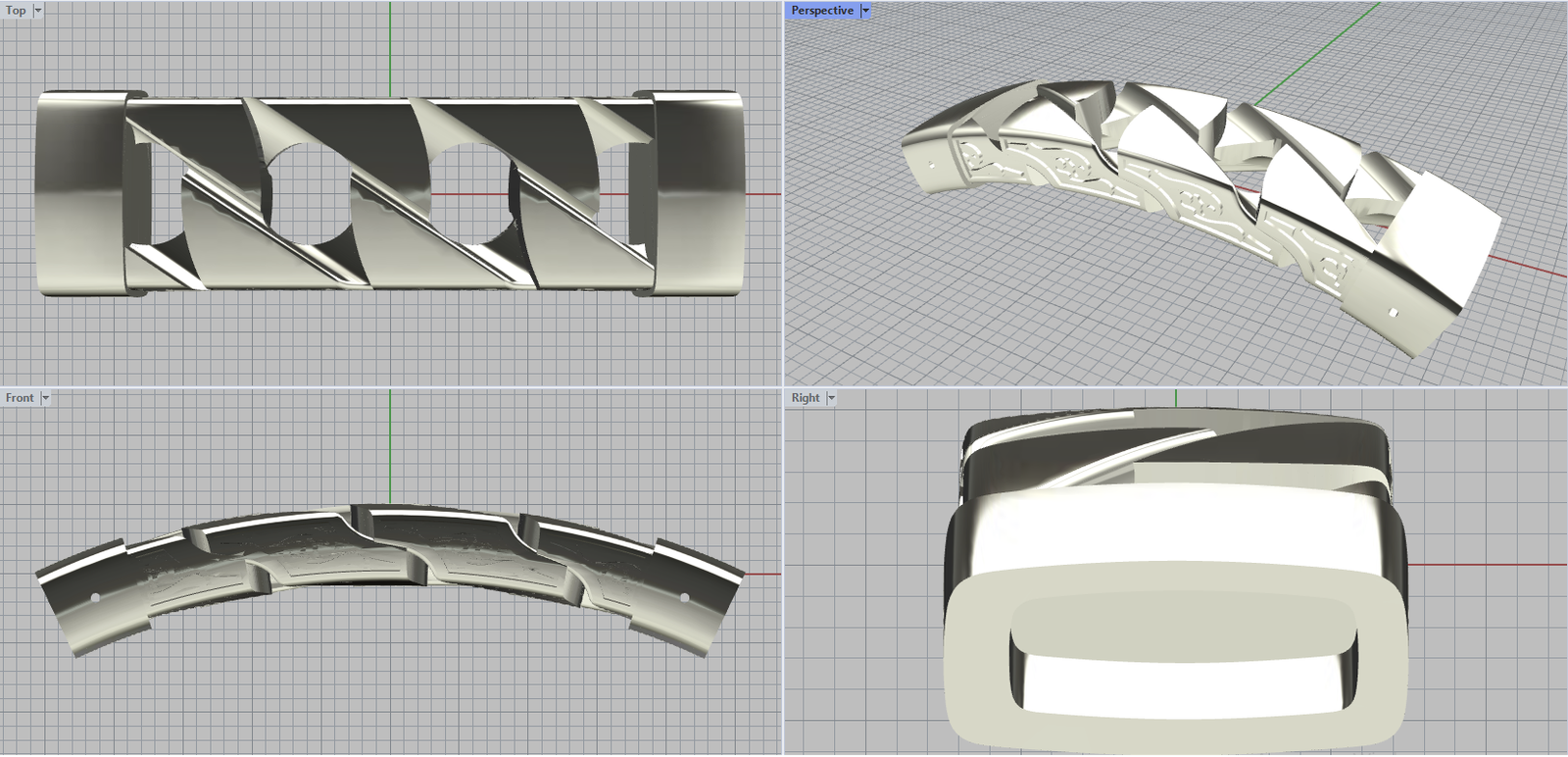Image resolution: width=1568 pixels, height=757 pixels.
Task: Click the small square hole in Perspective view
Action: click(x=1393, y=313)
